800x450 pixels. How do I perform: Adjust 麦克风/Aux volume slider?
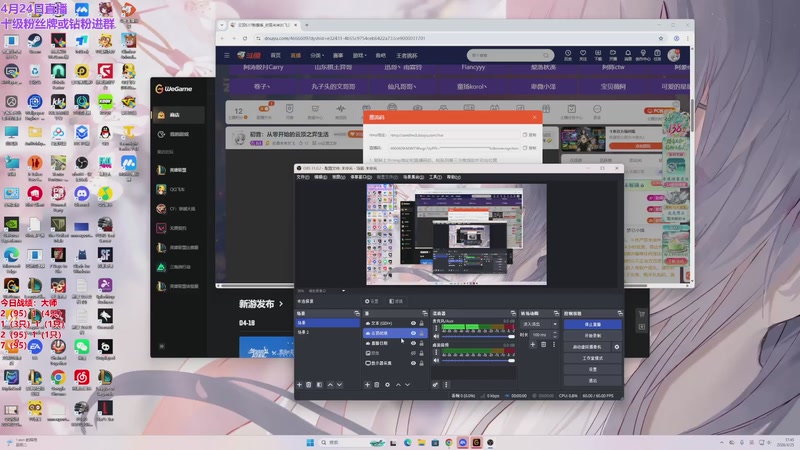tap(478, 337)
